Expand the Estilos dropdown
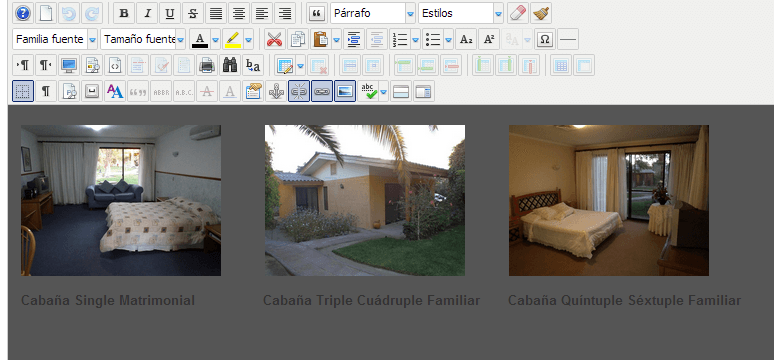The width and height of the screenshot is (774, 360). (461, 13)
